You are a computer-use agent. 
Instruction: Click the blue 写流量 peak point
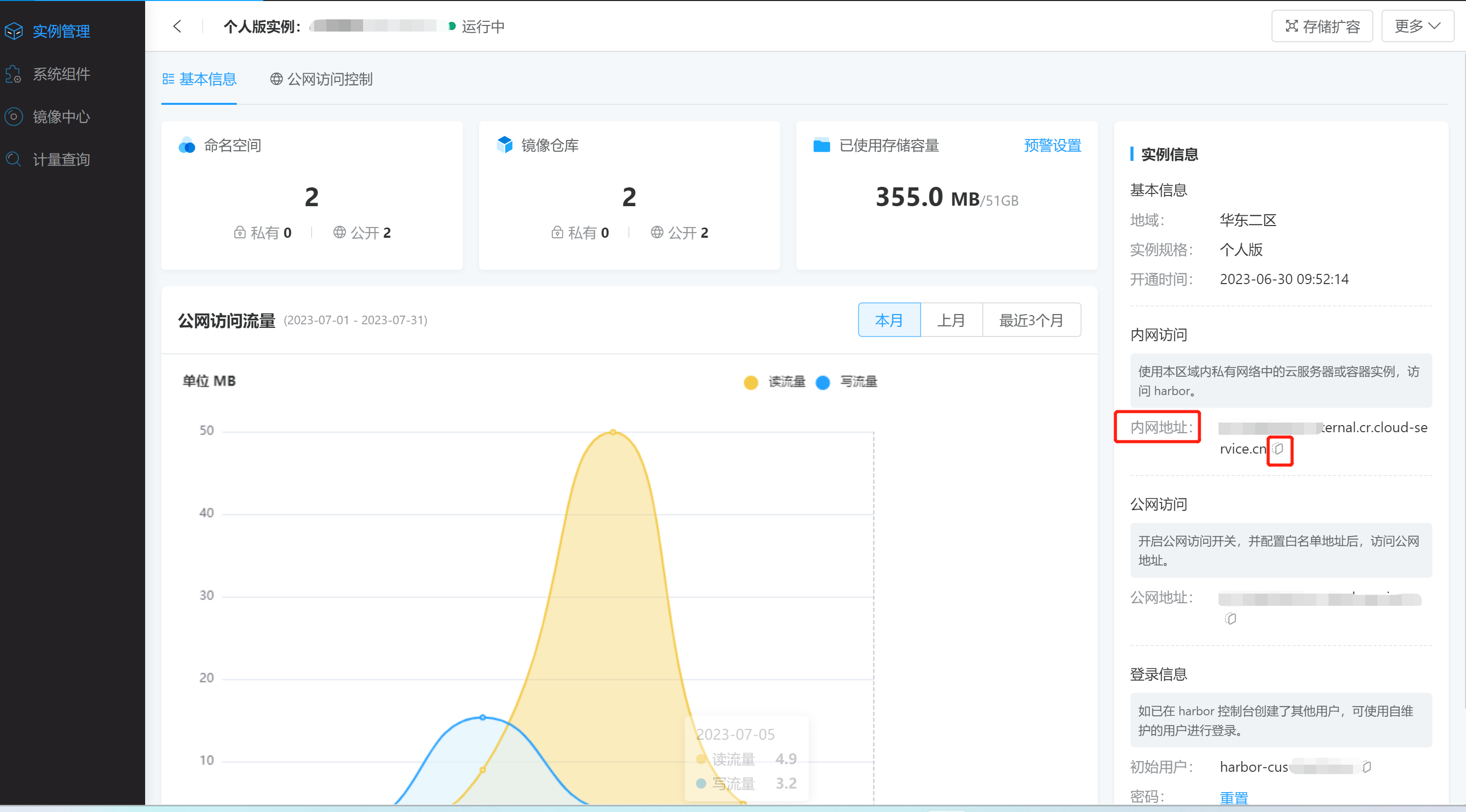483,717
